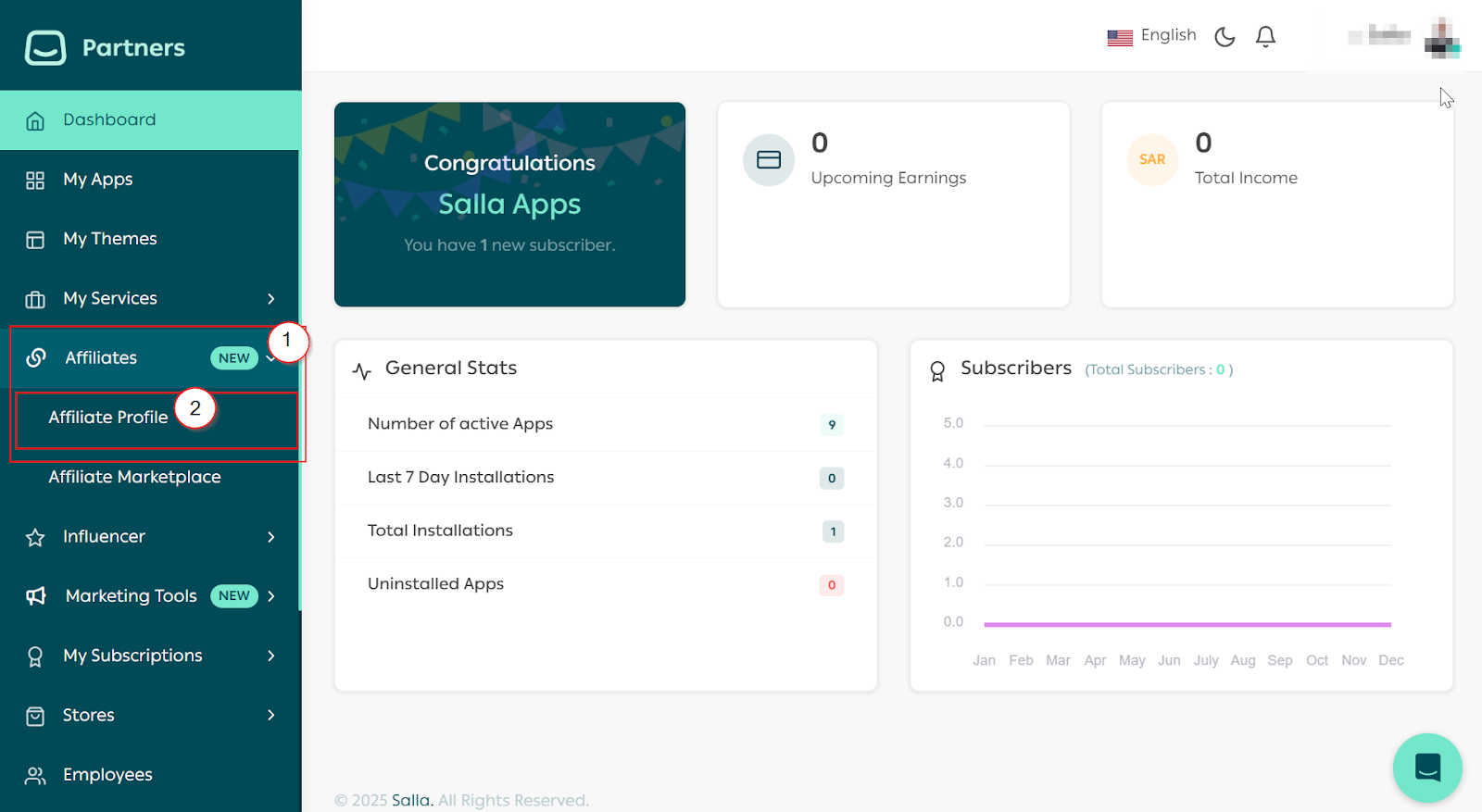The image size is (1482, 812).
Task: Click the Congratulations Salla Apps banner
Action: point(509,205)
